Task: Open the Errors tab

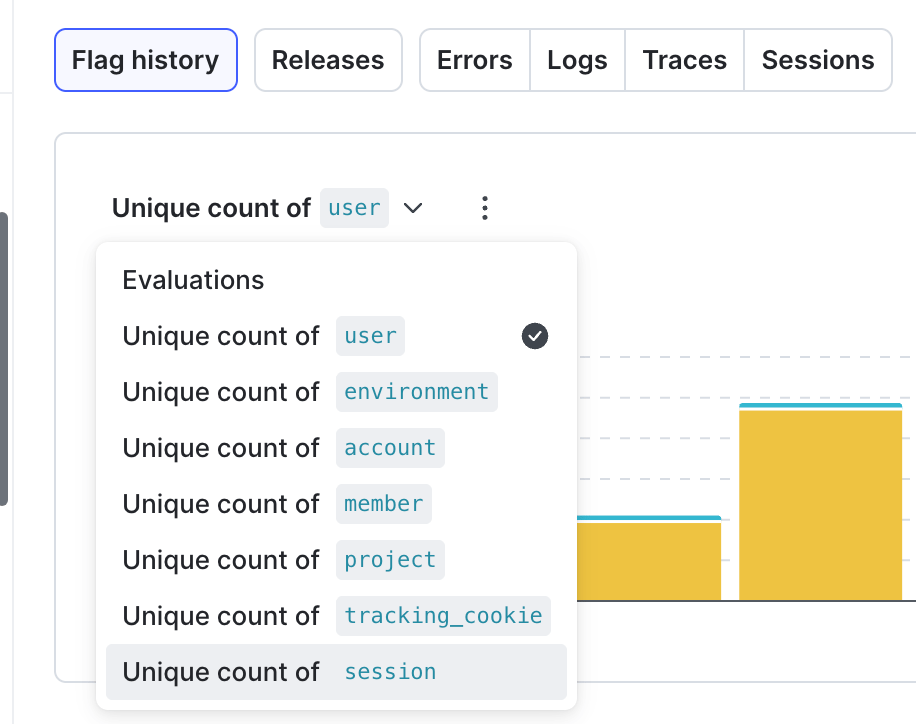Action: click(474, 60)
